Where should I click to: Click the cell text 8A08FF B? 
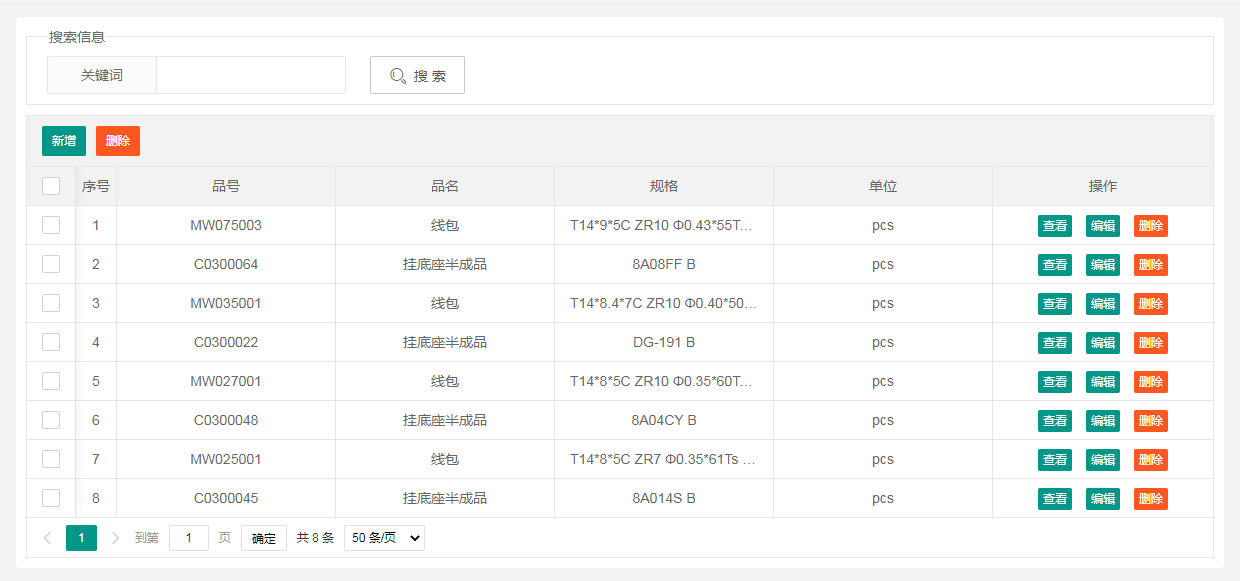point(664,264)
